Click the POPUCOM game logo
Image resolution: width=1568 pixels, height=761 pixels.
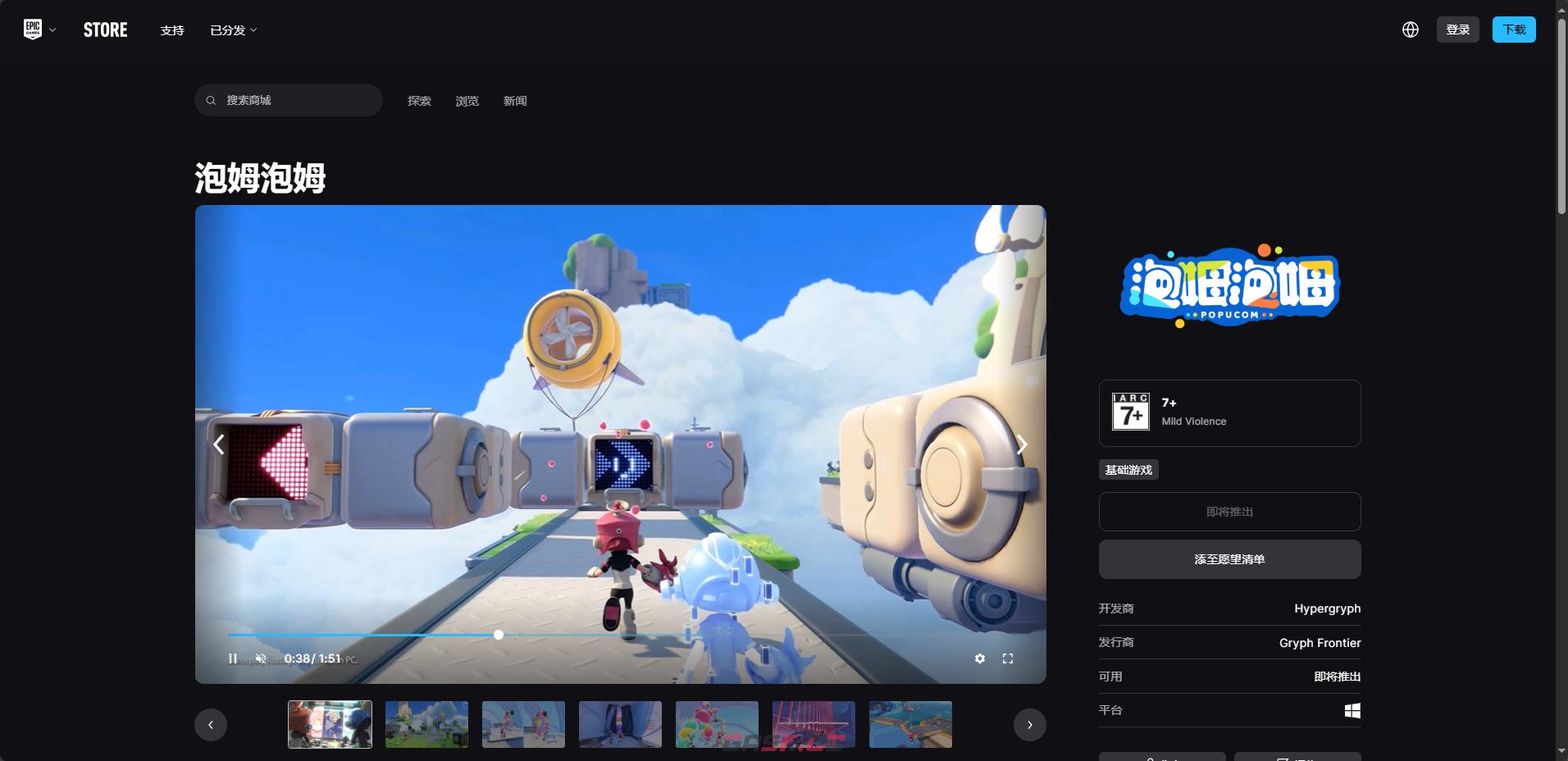1229,285
